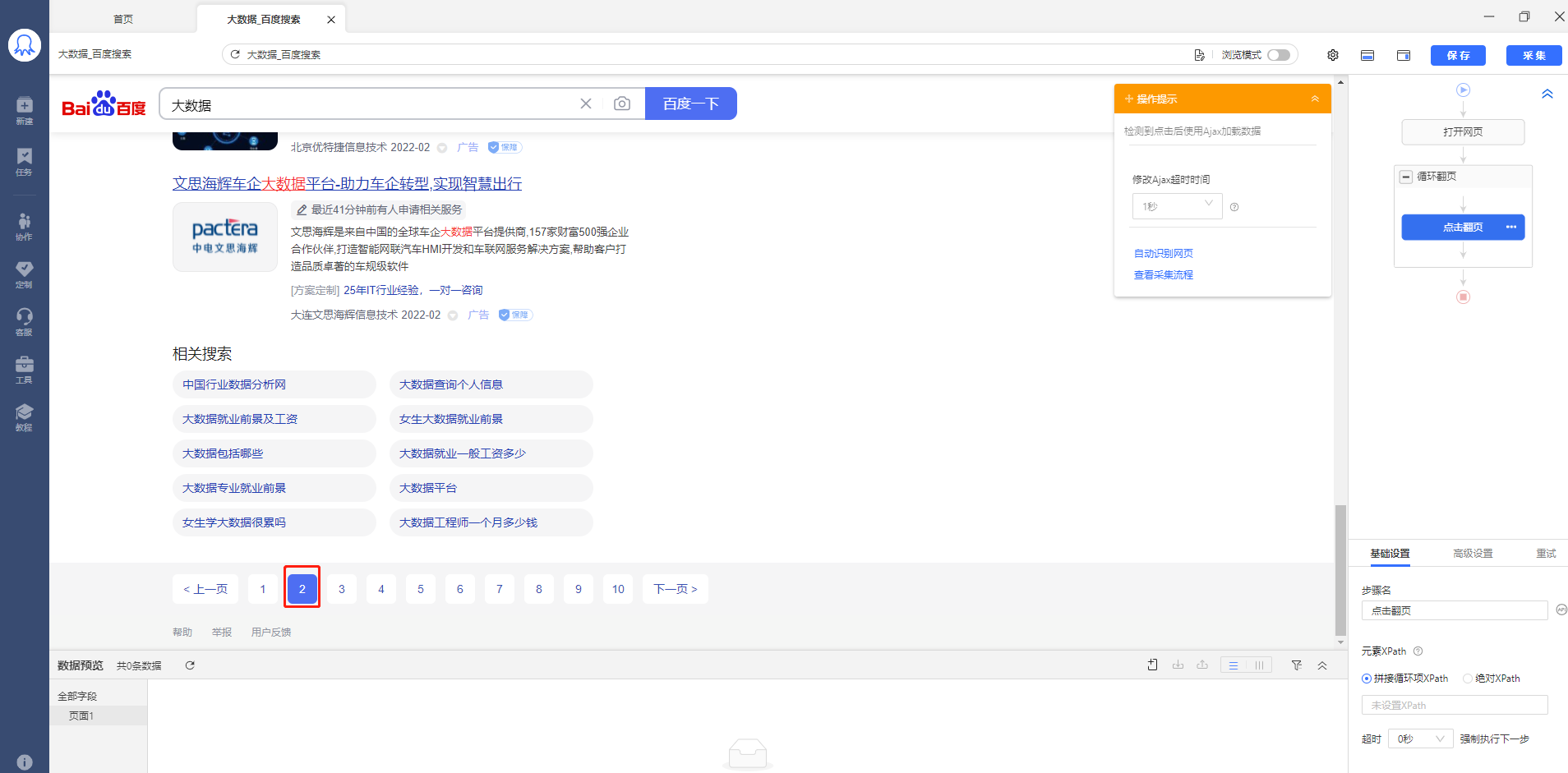Open 文思海辉车企大数据平台 result title
1568x773 pixels.
[x=347, y=183]
